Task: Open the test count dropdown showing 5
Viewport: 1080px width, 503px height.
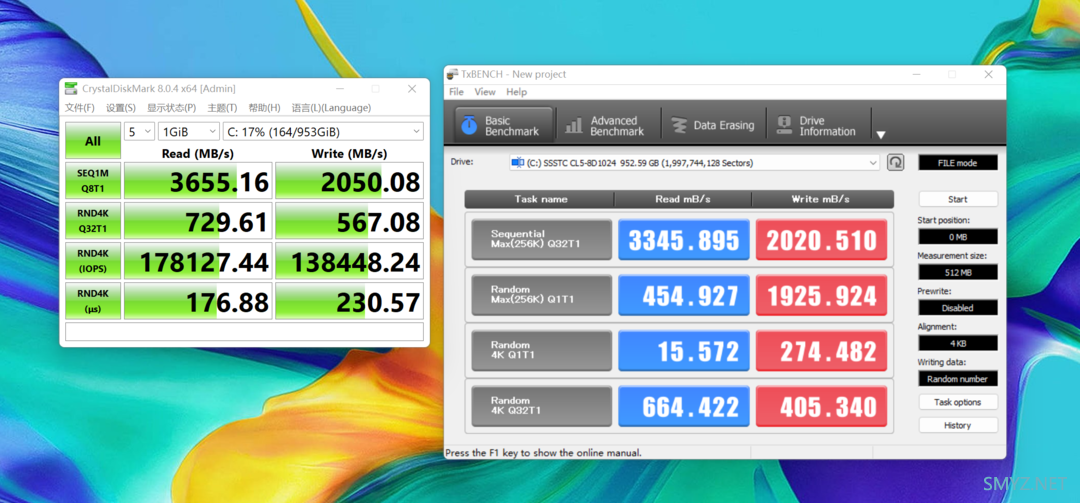Action: coord(139,132)
